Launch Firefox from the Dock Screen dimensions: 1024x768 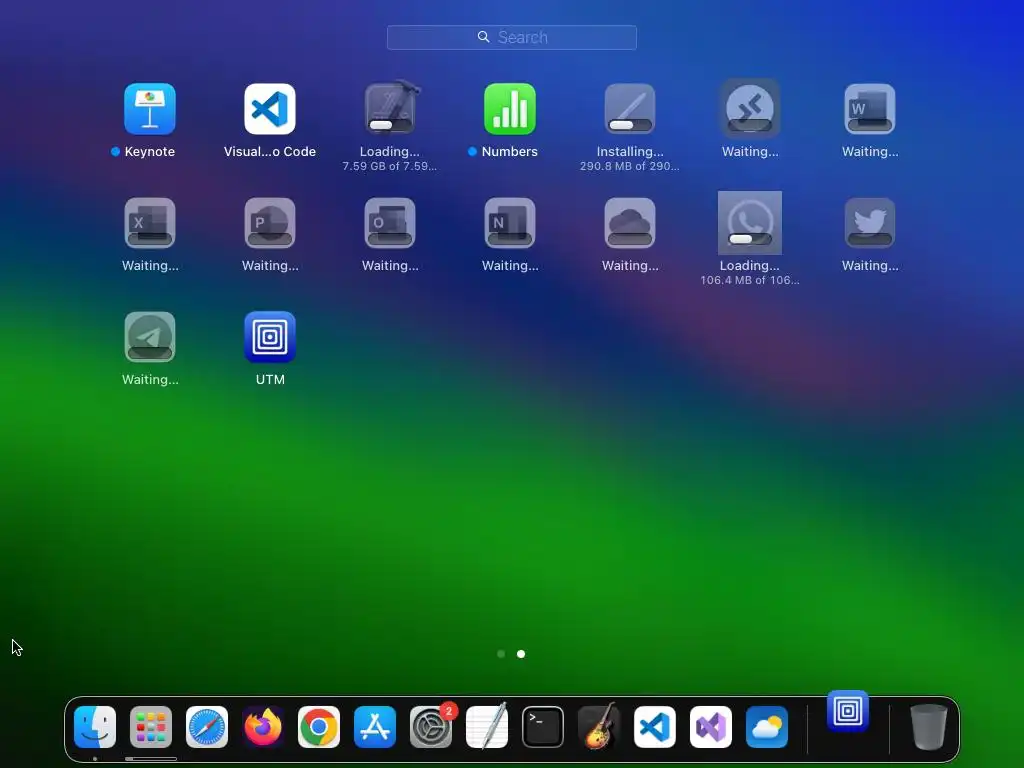[263, 727]
